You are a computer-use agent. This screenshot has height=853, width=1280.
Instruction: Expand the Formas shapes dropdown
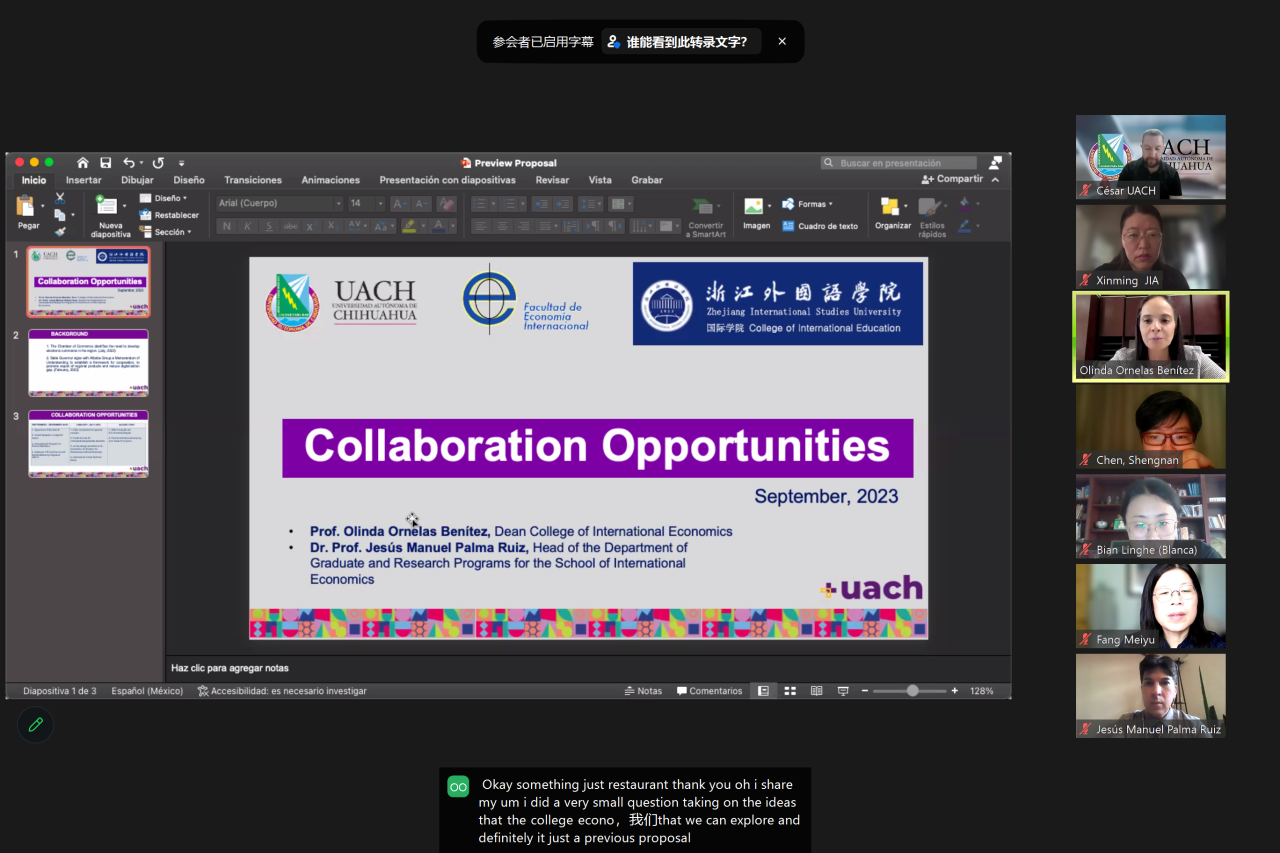point(830,204)
